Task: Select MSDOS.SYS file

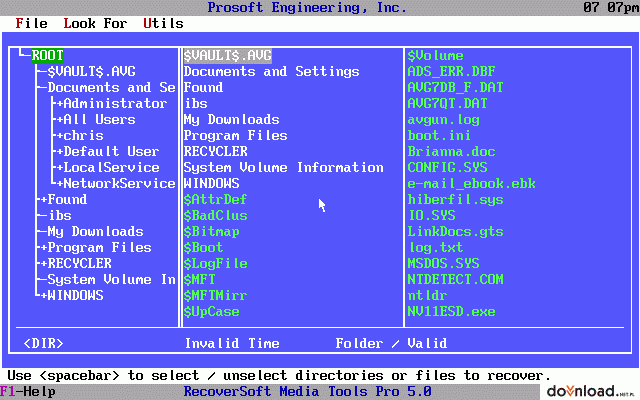Action: coord(444,264)
